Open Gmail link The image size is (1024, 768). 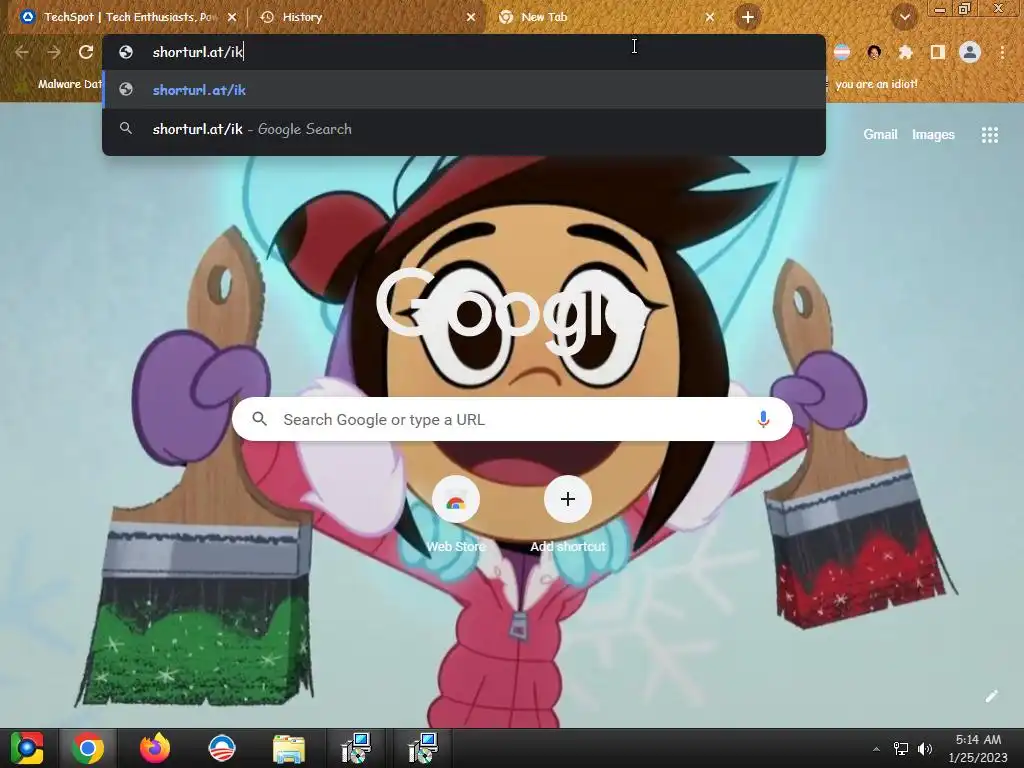pos(880,135)
